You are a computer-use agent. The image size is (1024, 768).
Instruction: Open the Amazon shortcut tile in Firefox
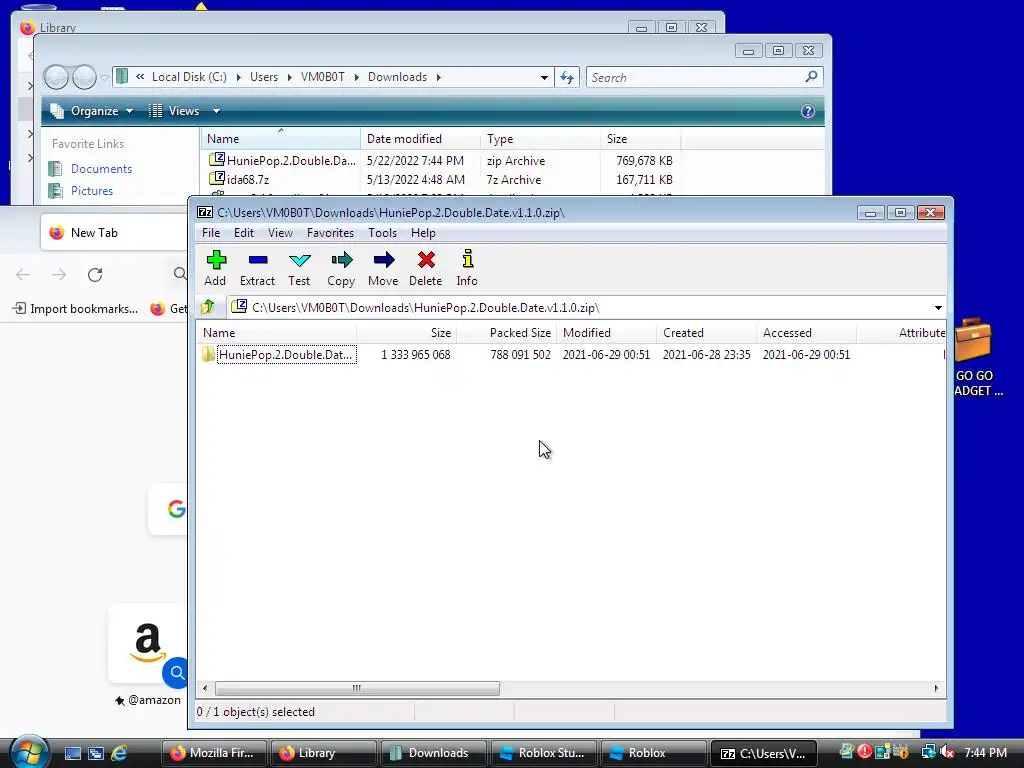click(148, 643)
